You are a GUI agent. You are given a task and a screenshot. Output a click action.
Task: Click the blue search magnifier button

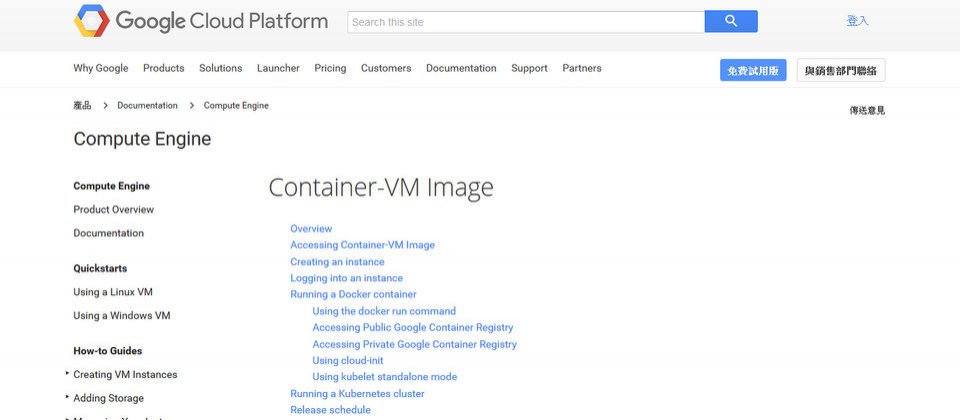pos(731,21)
